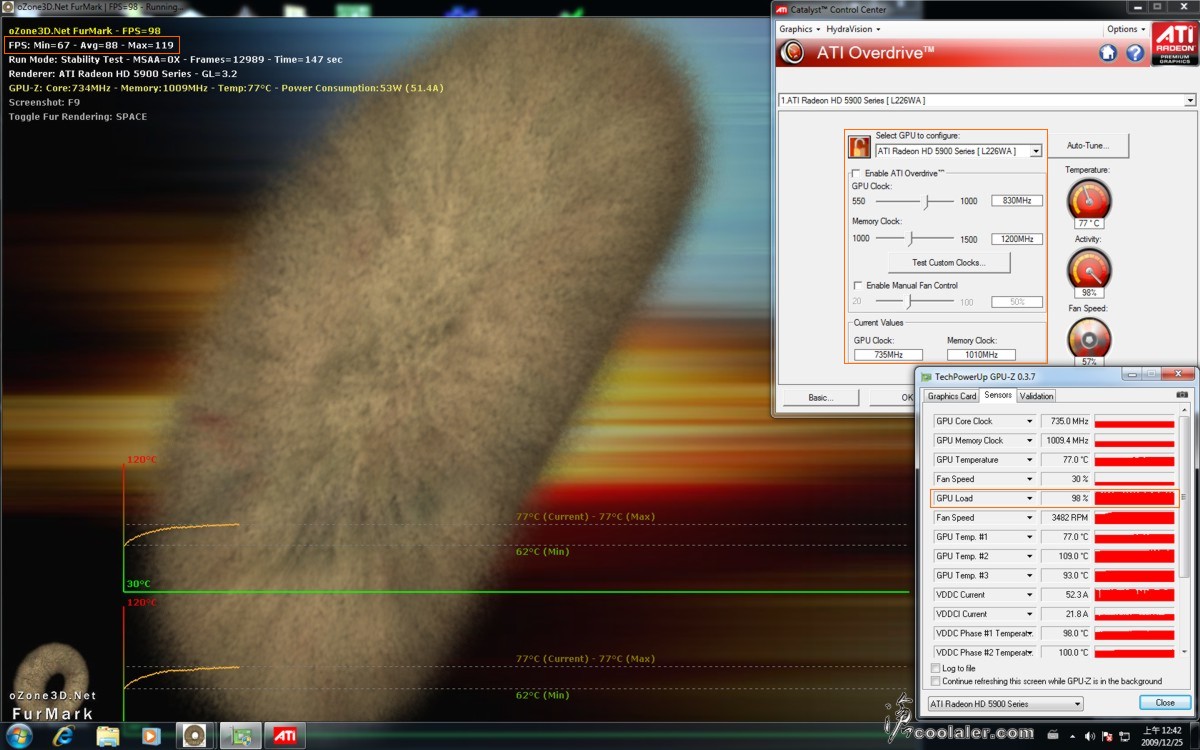
Task: Click the GPU-Z title bar app icon
Action: click(926, 377)
